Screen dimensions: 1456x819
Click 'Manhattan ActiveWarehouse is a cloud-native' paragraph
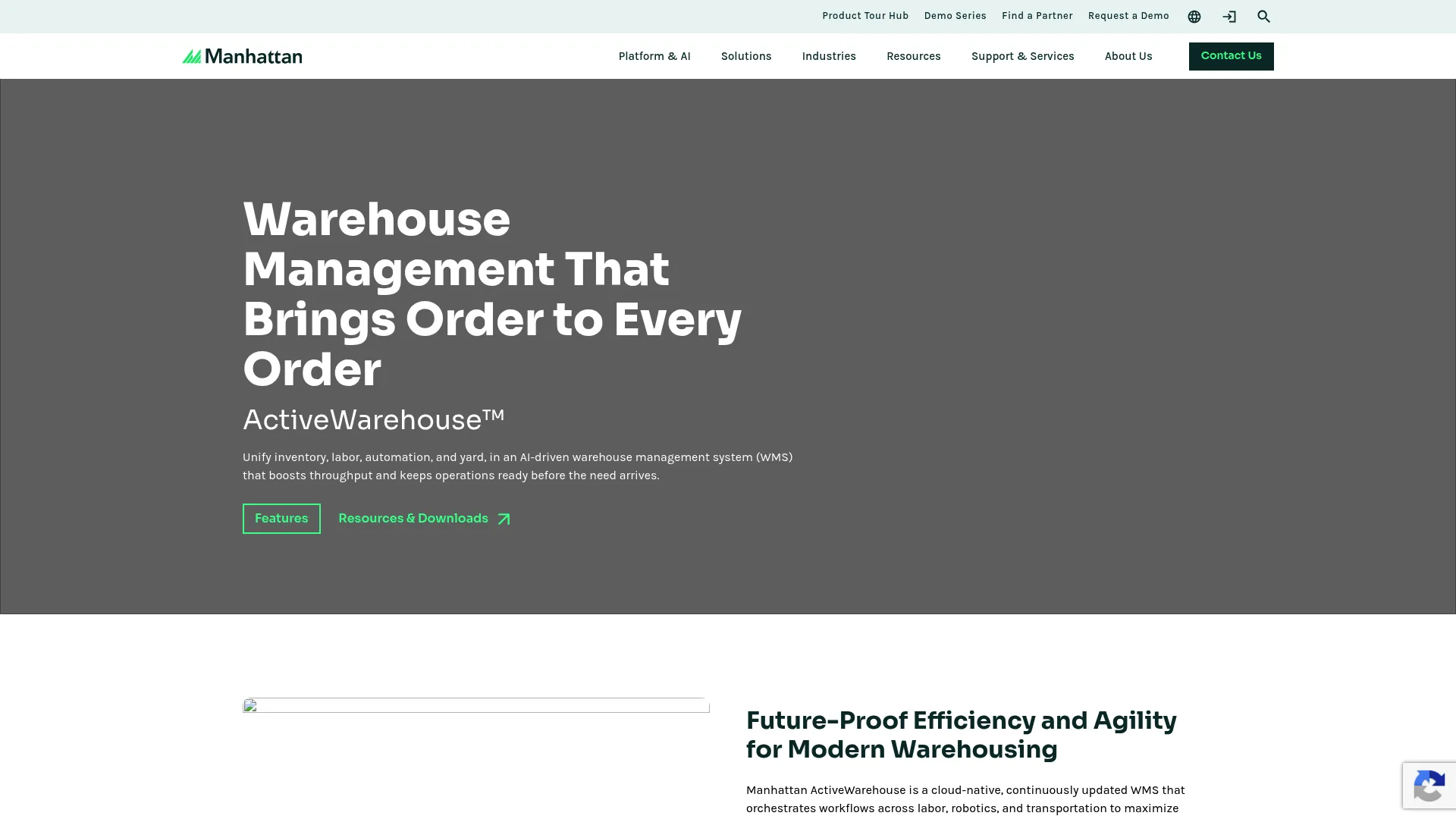coord(965,799)
